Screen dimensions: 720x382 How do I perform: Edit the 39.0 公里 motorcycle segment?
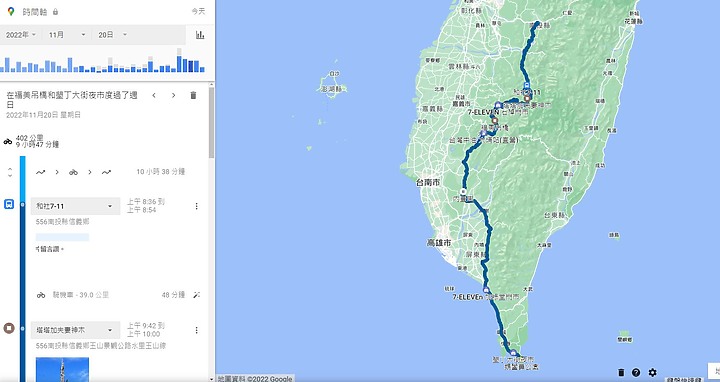pos(197,295)
